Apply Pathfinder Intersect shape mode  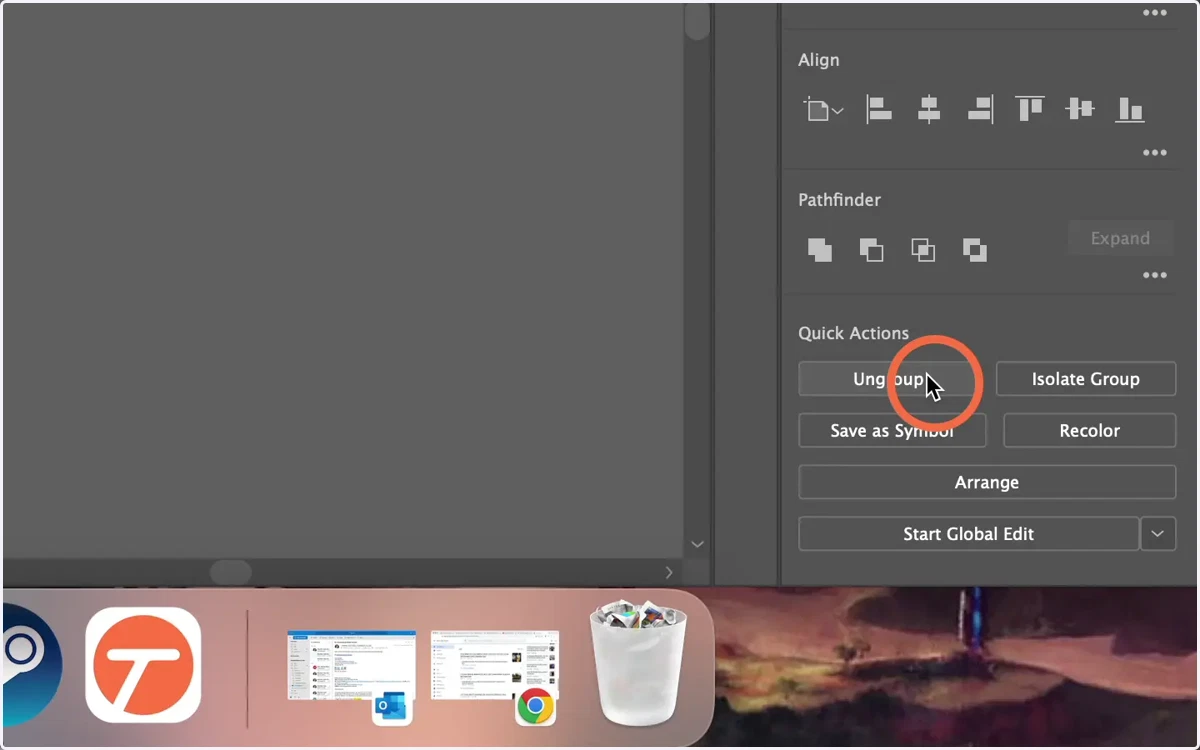click(923, 250)
